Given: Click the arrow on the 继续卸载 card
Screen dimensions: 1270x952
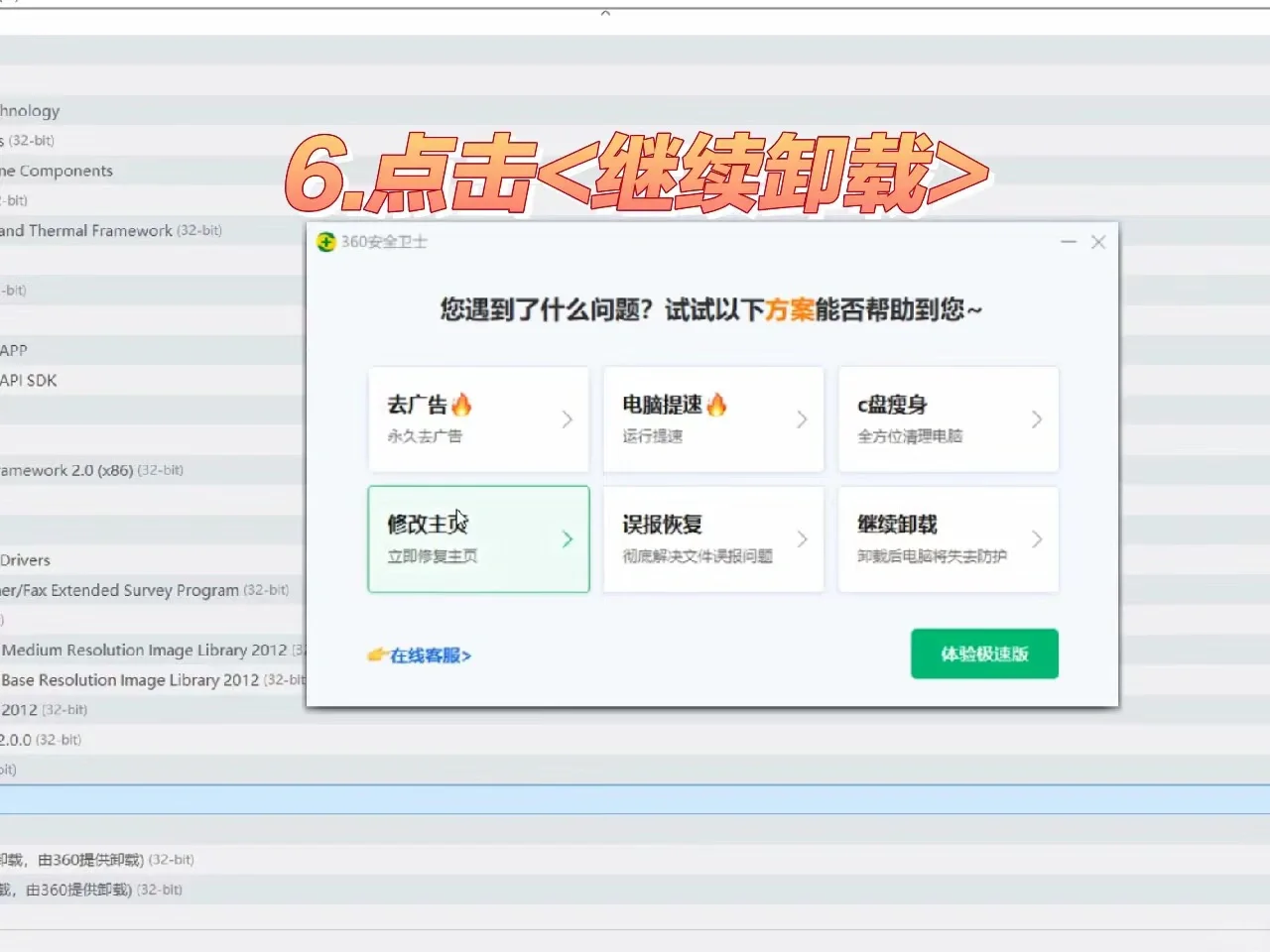Looking at the screenshot, I should click(1038, 538).
